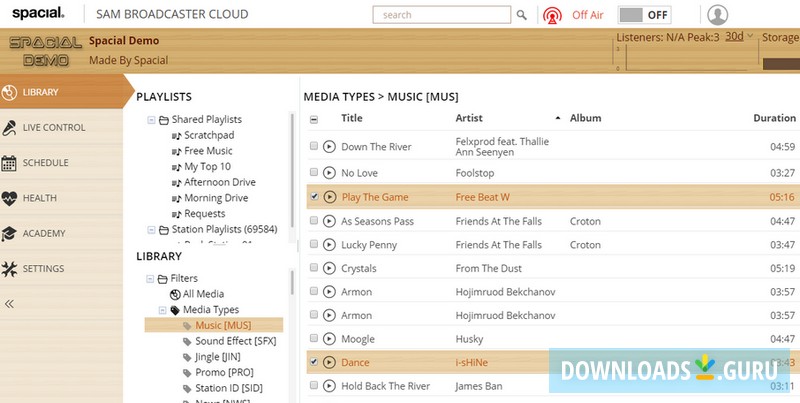Screen dimensions: 800x403
Task: Uncheck the Play The Game checkbox
Action: tap(314, 197)
